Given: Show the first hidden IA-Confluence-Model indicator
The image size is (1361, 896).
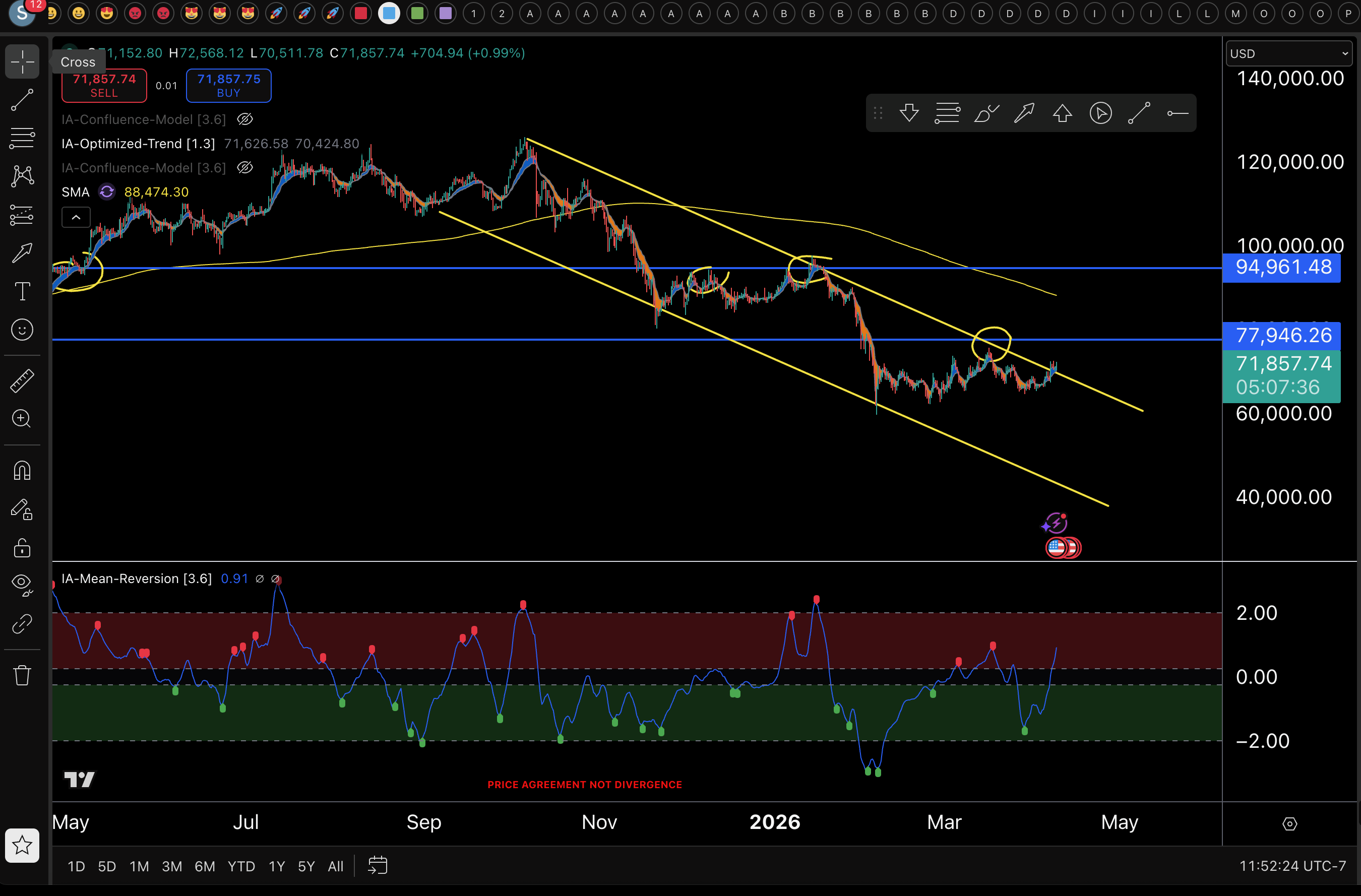Looking at the screenshot, I should click(245, 119).
